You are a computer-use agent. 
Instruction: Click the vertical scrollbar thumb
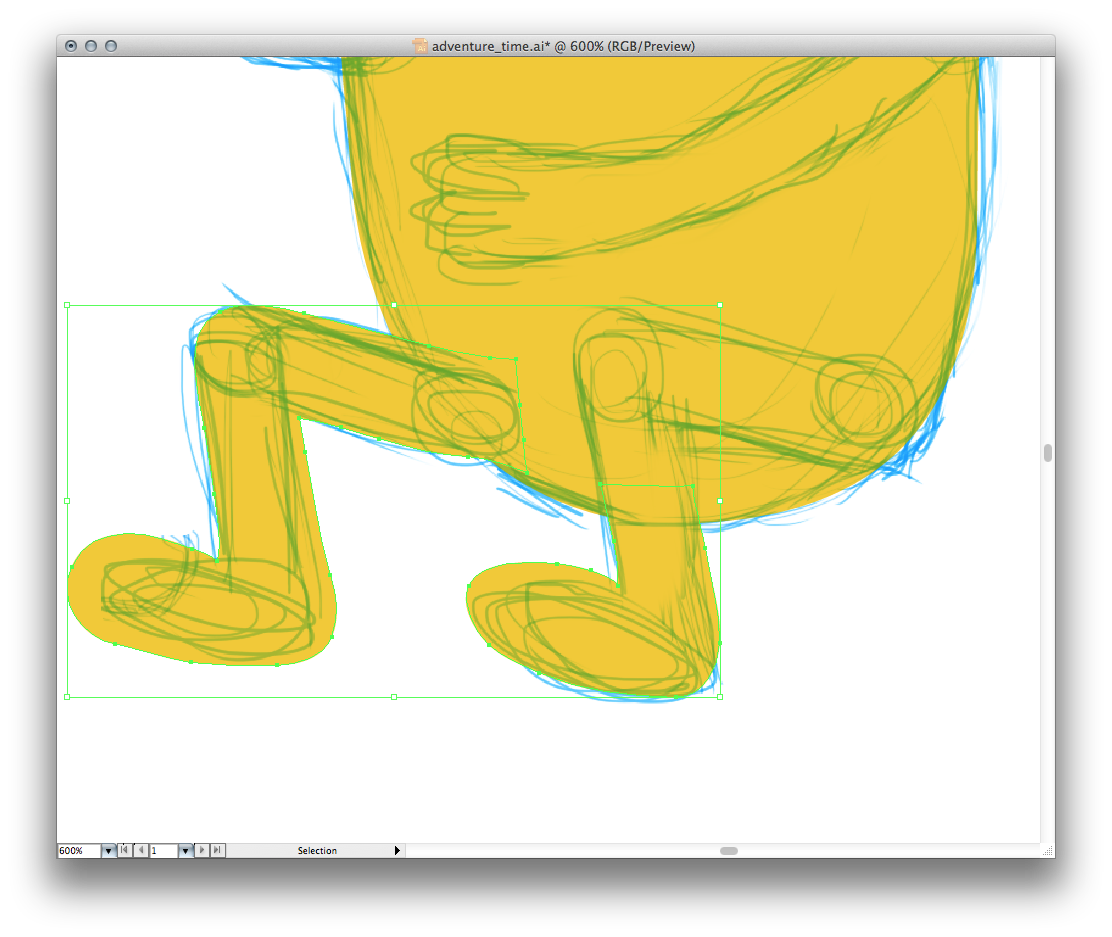tap(1047, 453)
